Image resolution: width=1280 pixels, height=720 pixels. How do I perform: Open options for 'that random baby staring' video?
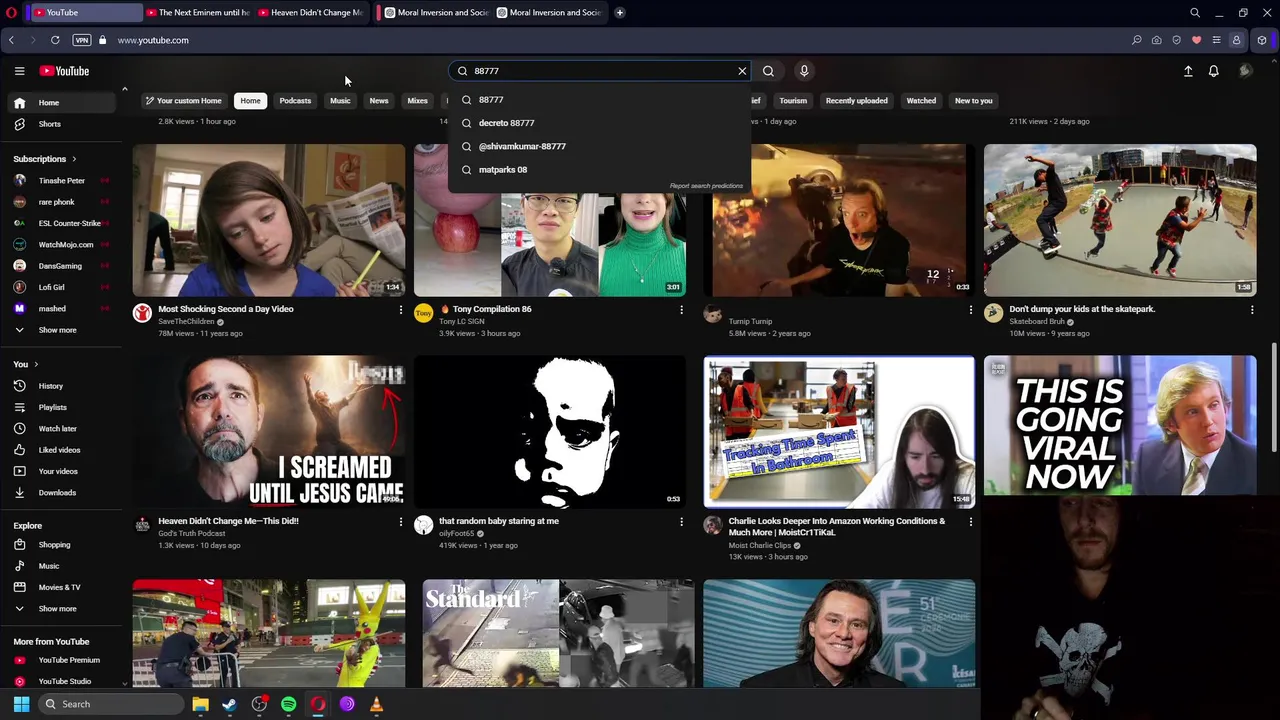point(681,522)
